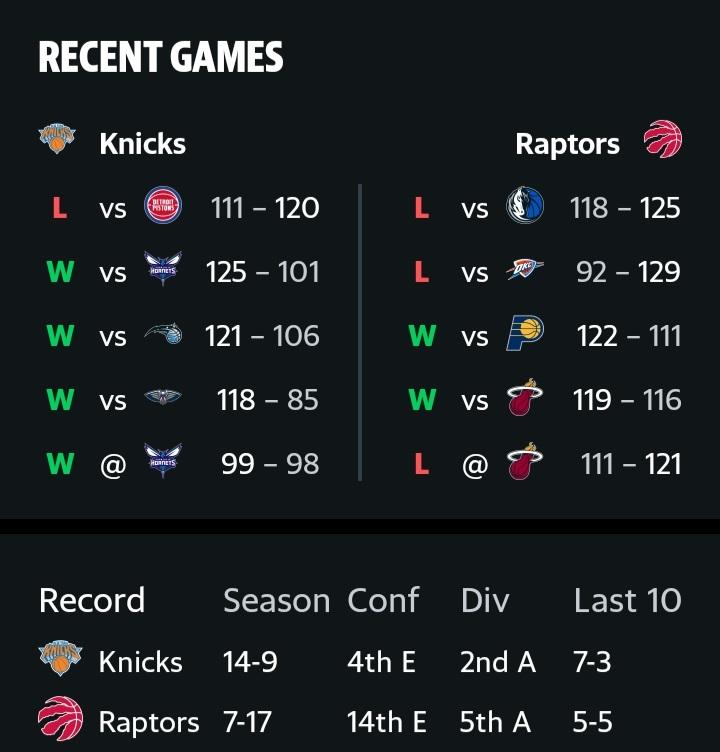
Task: Click the Hornets logo in the 99 – 98 row
Action: pyautogui.click(x=163, y=461)
